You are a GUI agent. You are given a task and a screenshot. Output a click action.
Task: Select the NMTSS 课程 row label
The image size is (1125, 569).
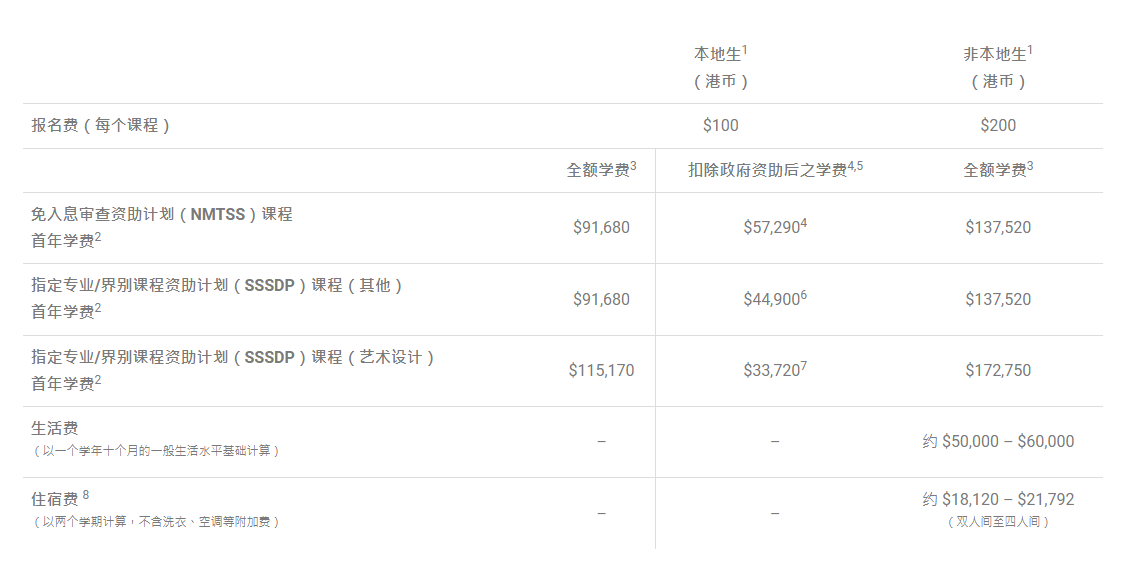(x=161, y=227)
